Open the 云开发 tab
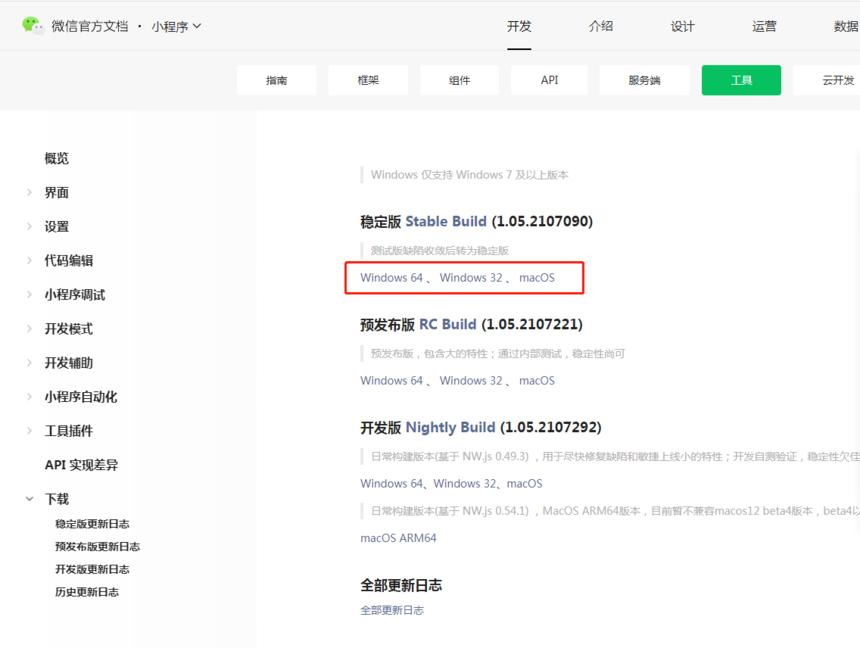This screenshot has width=860, height=648. (836, 80)
